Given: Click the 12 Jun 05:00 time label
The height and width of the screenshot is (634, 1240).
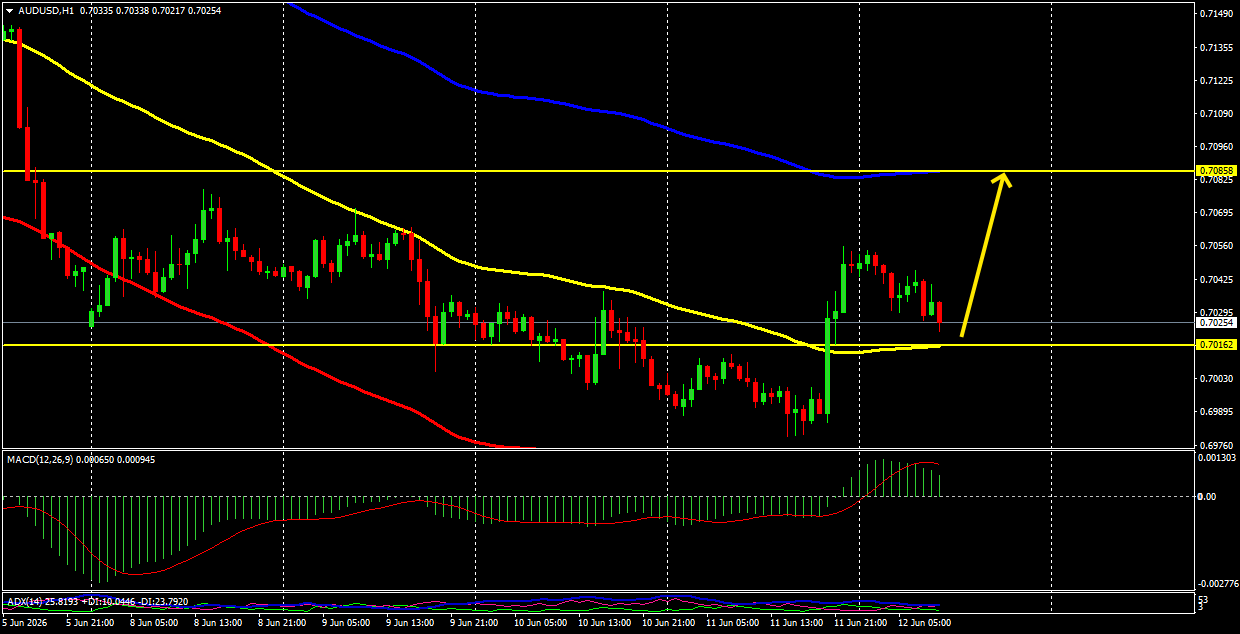Looking at the screenshot, I should [924, 622].
